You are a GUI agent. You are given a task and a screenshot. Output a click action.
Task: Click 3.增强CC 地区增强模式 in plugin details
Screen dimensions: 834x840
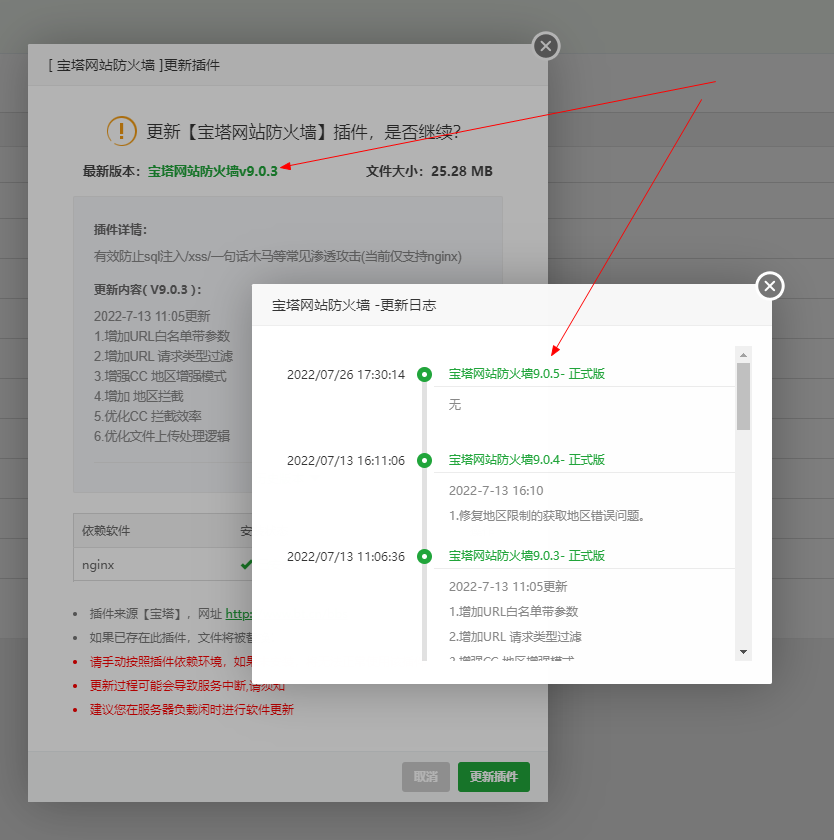point(160,376)
